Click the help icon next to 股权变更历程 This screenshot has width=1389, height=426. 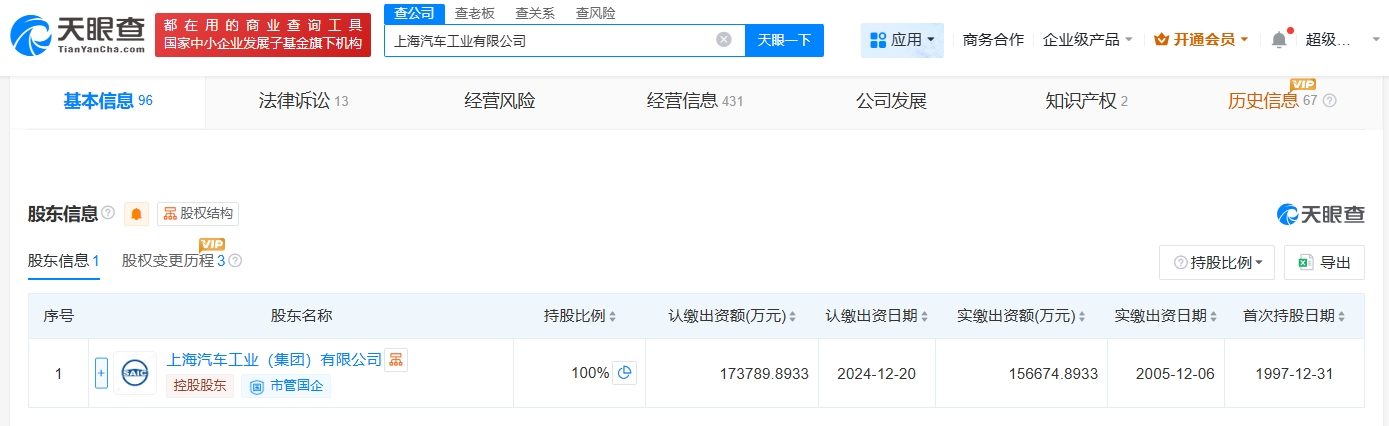(x=235, y=261)
